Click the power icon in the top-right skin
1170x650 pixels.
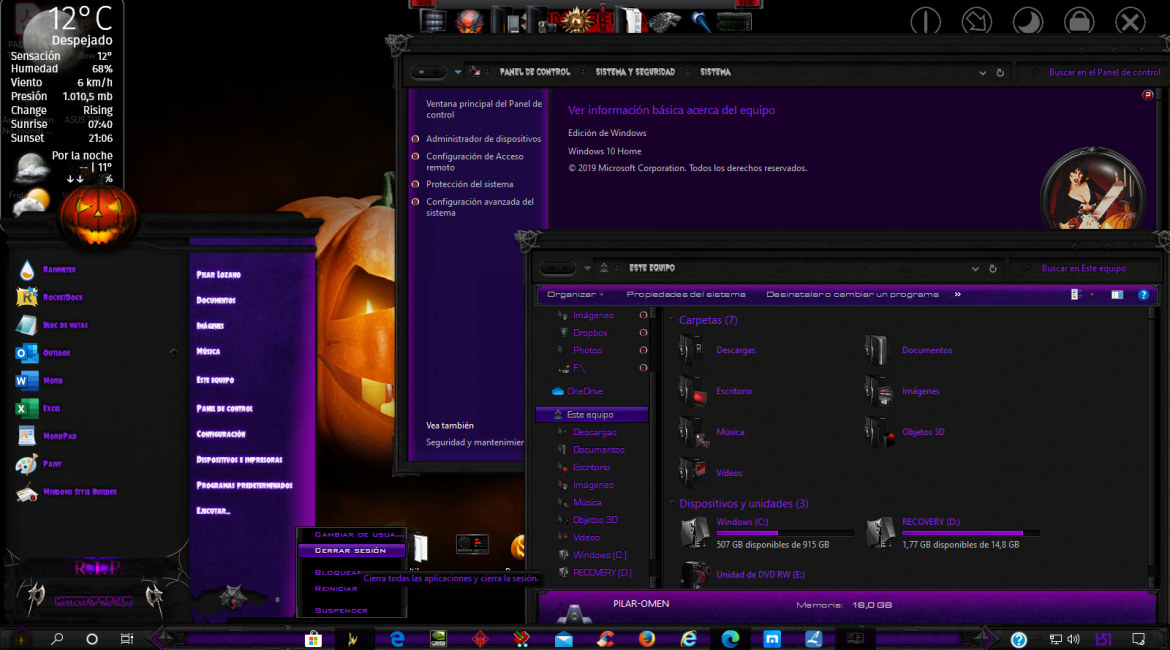(x=925, y=21)
